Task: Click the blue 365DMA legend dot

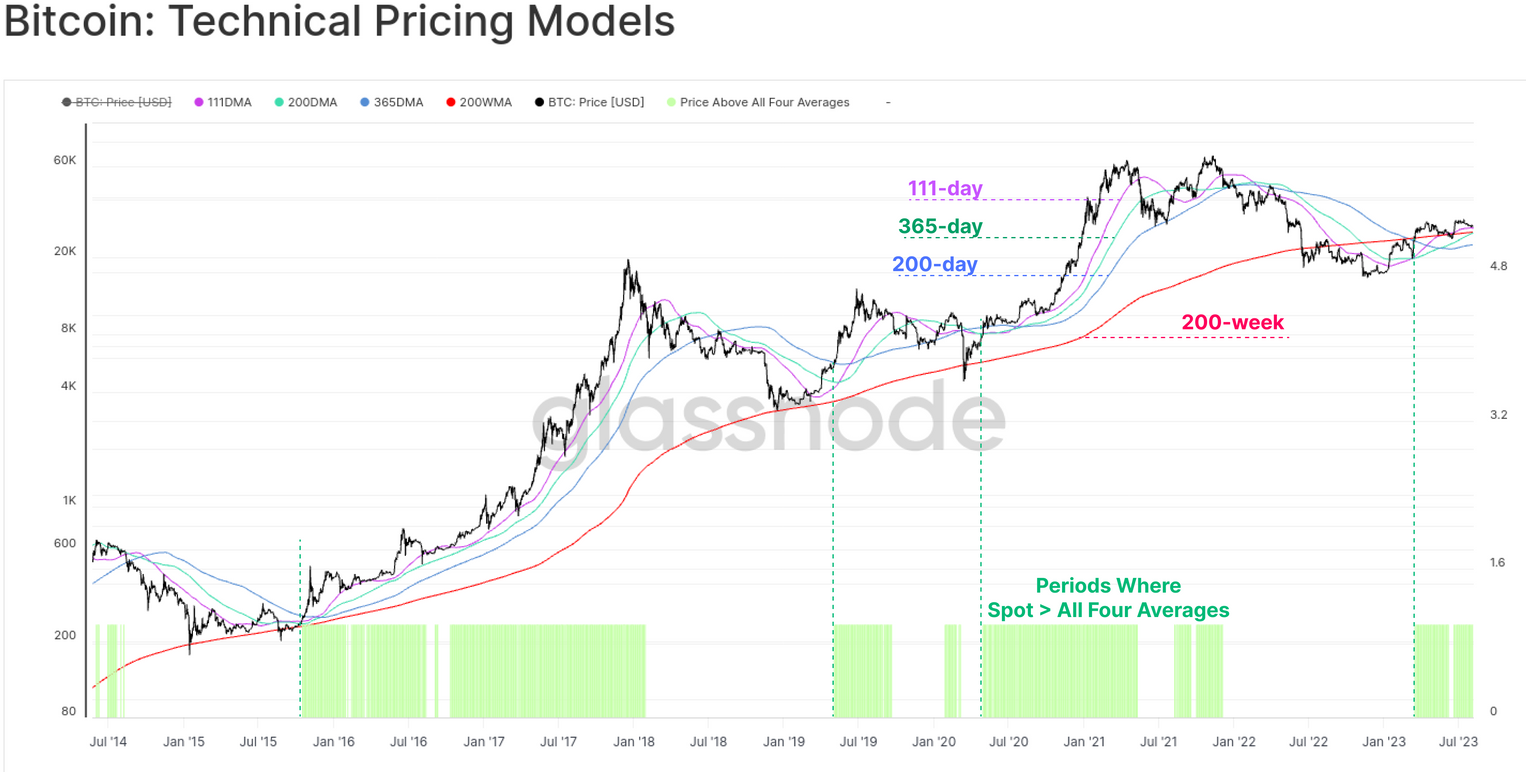Action: click(x=365, y=102)
